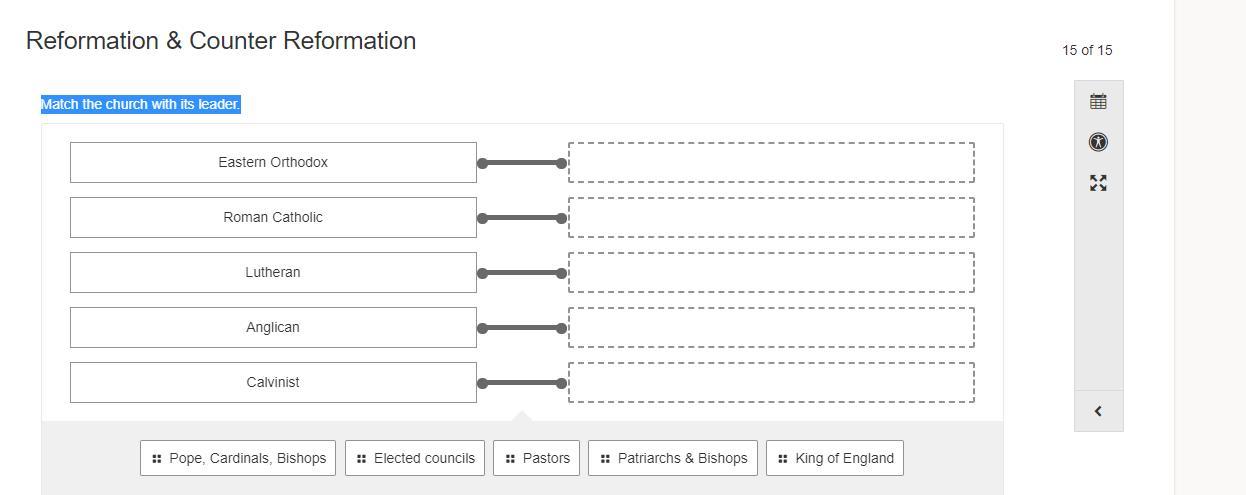Image resolution: width=1246 pixels, height=495 pixels.
Task: Click the Eastern Orthodox church box
Action: [x=273, y=162]
